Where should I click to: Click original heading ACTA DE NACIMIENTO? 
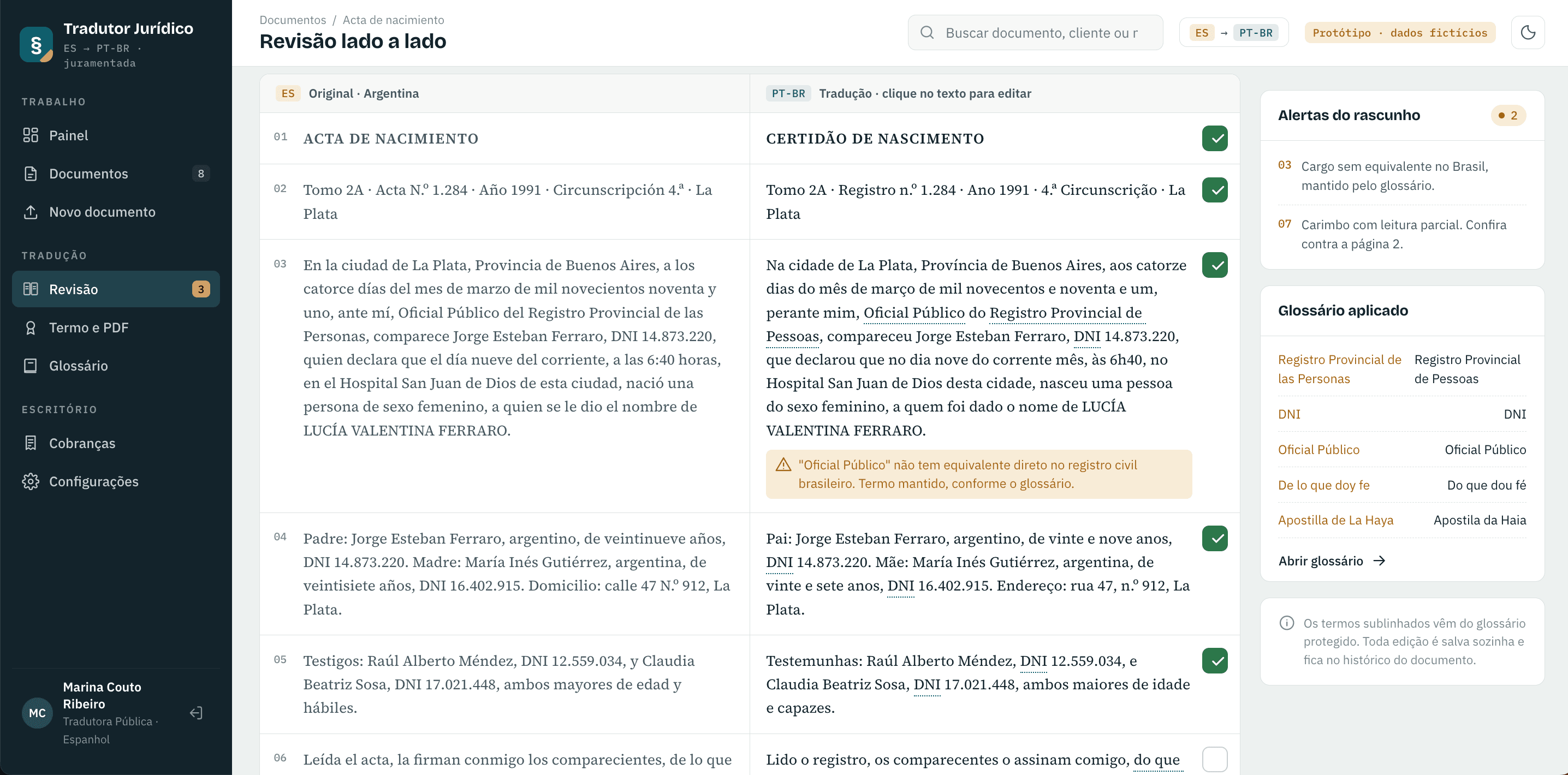(x=391, y=138)
